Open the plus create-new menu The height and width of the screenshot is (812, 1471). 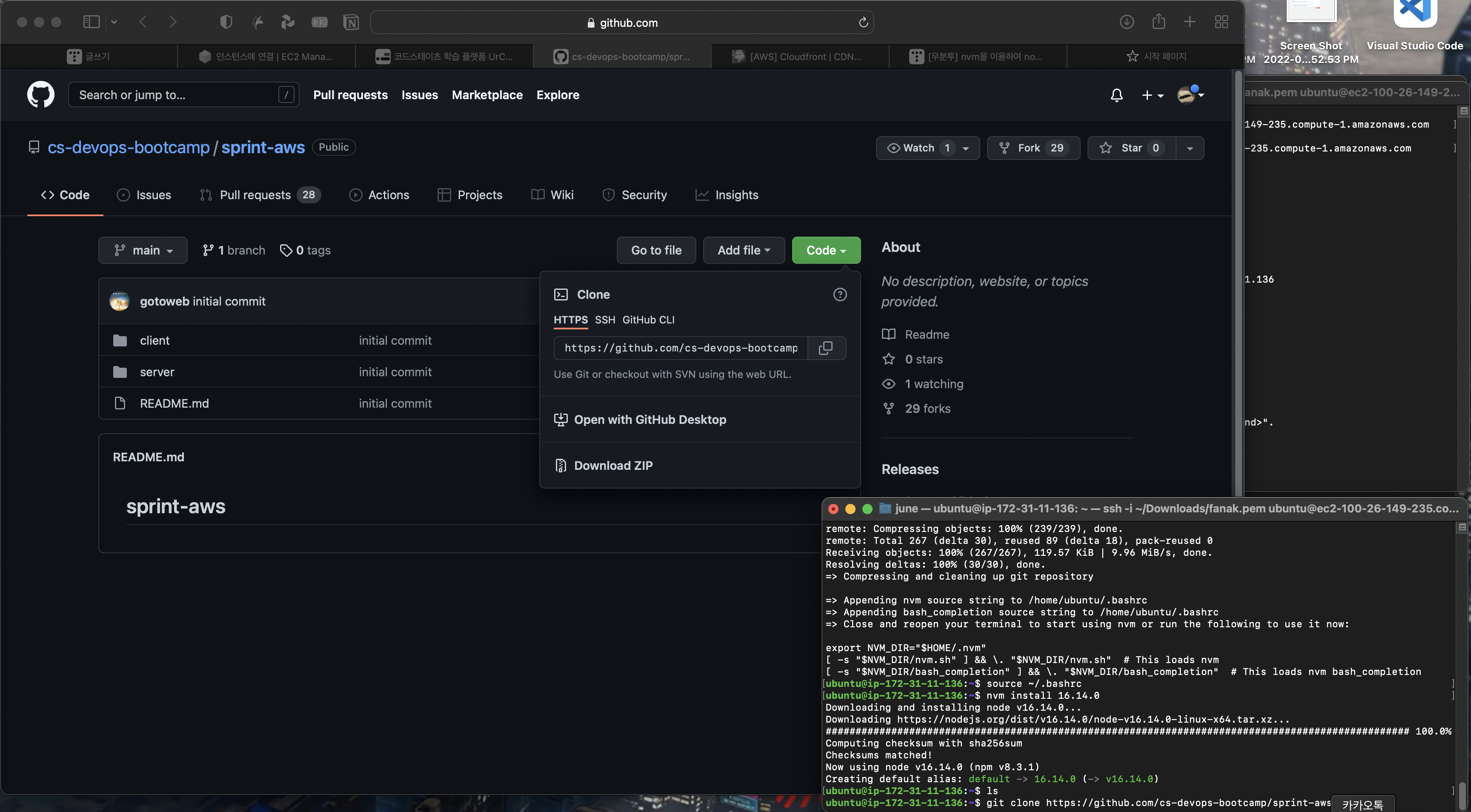click(x=1152, y=95)
